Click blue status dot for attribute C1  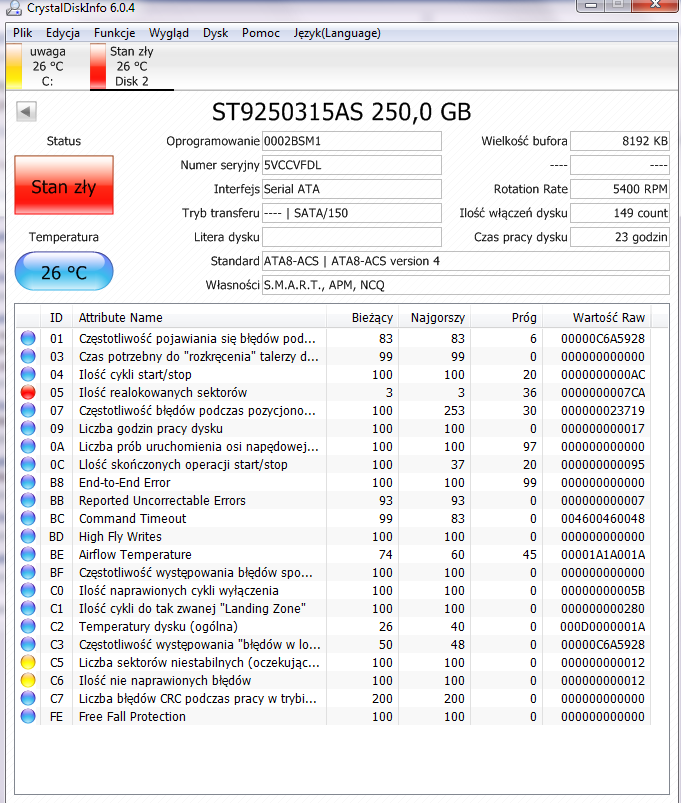(28, 608)
